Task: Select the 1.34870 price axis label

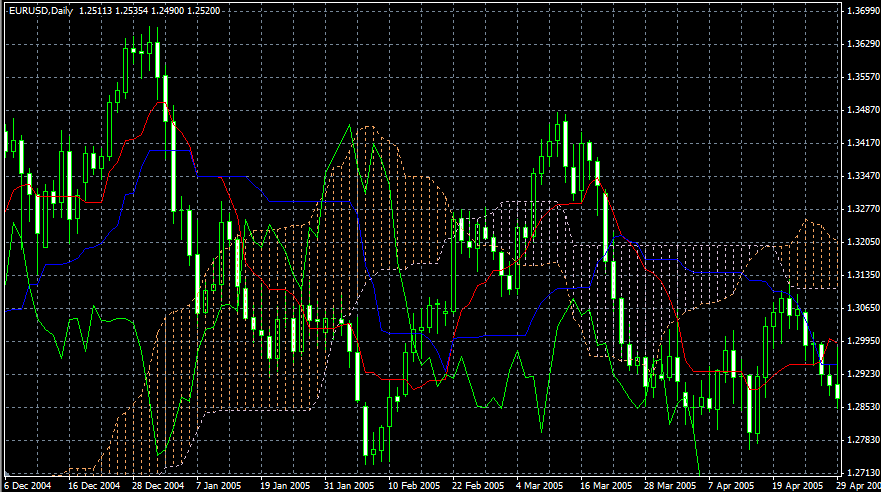Action: tap(863, 110)
